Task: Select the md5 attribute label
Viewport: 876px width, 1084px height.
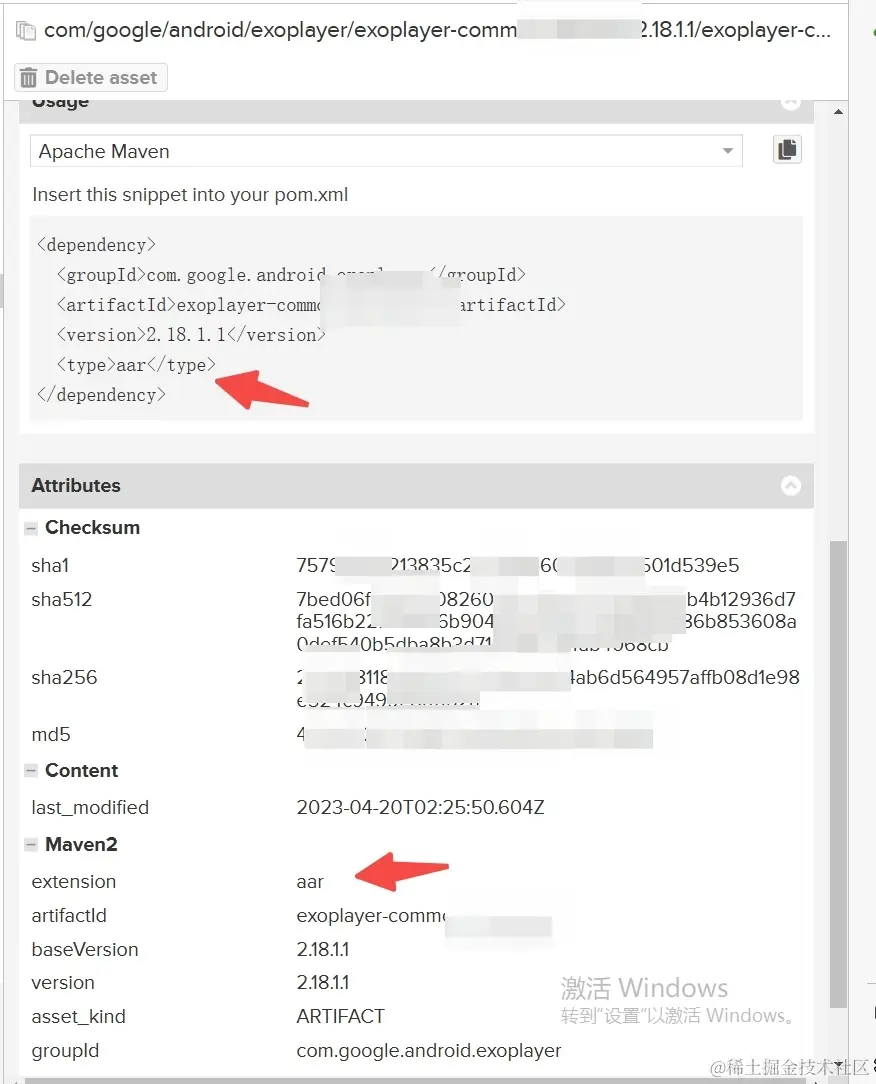Action: coord(50,734)
